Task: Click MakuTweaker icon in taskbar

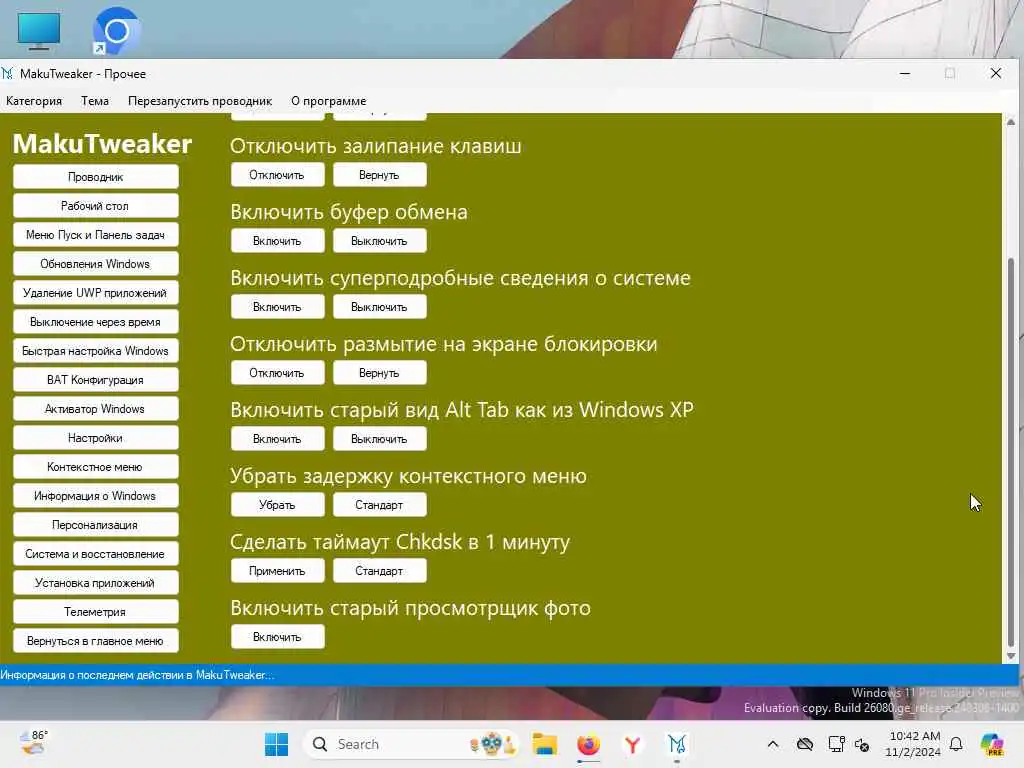Action: click(677, 744)
